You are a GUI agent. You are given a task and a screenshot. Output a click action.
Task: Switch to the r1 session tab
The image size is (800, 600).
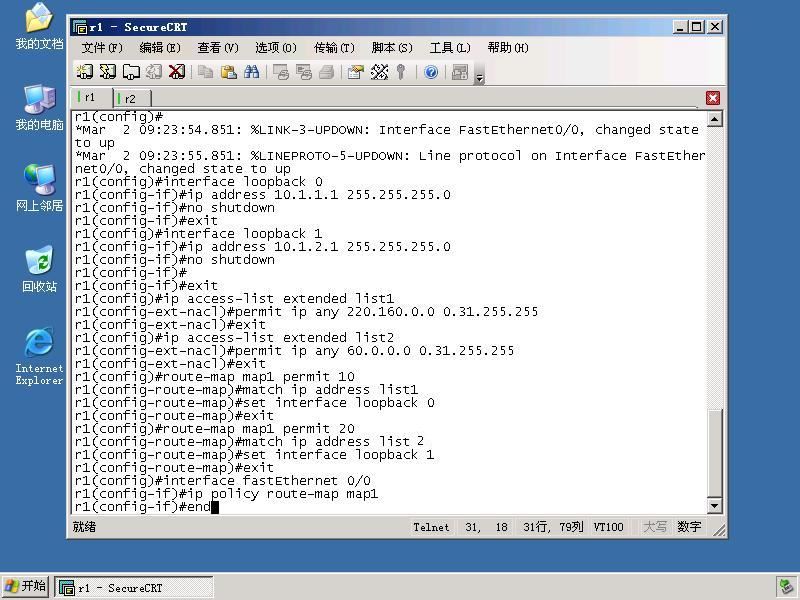pyautogui.click(x=91, y=97)
